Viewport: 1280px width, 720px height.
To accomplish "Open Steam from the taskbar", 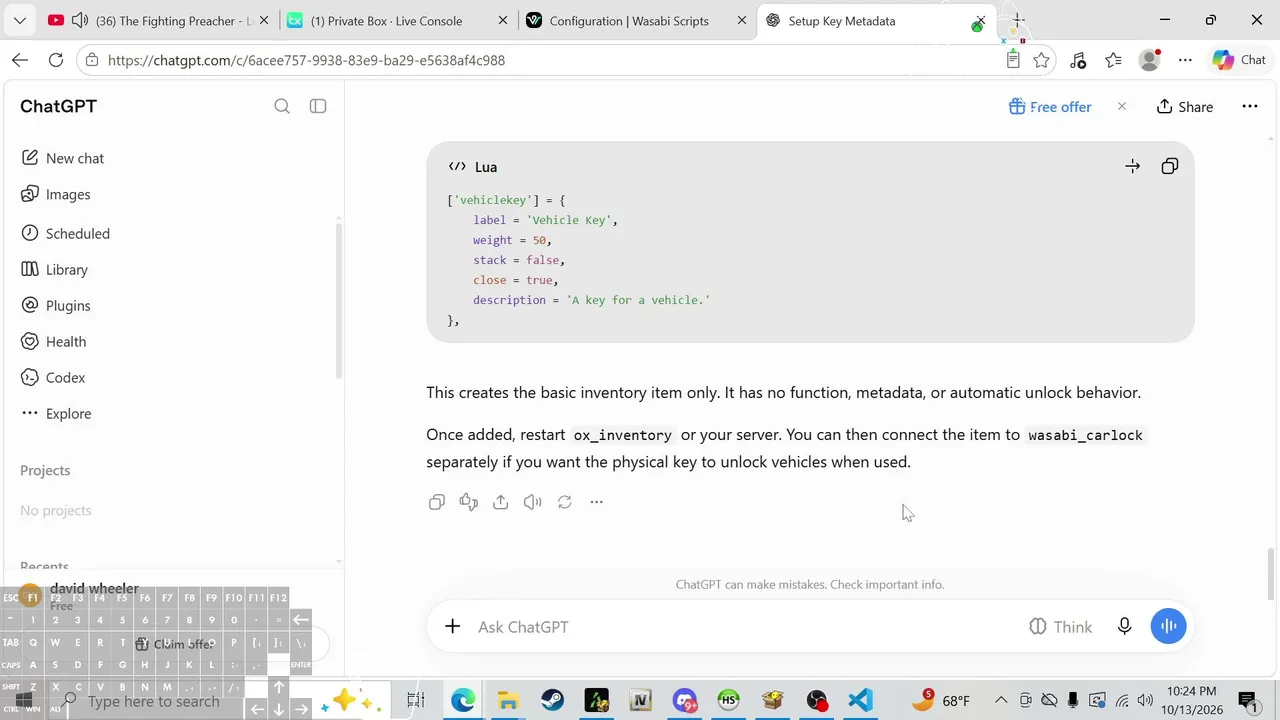I will click(552, 700).
